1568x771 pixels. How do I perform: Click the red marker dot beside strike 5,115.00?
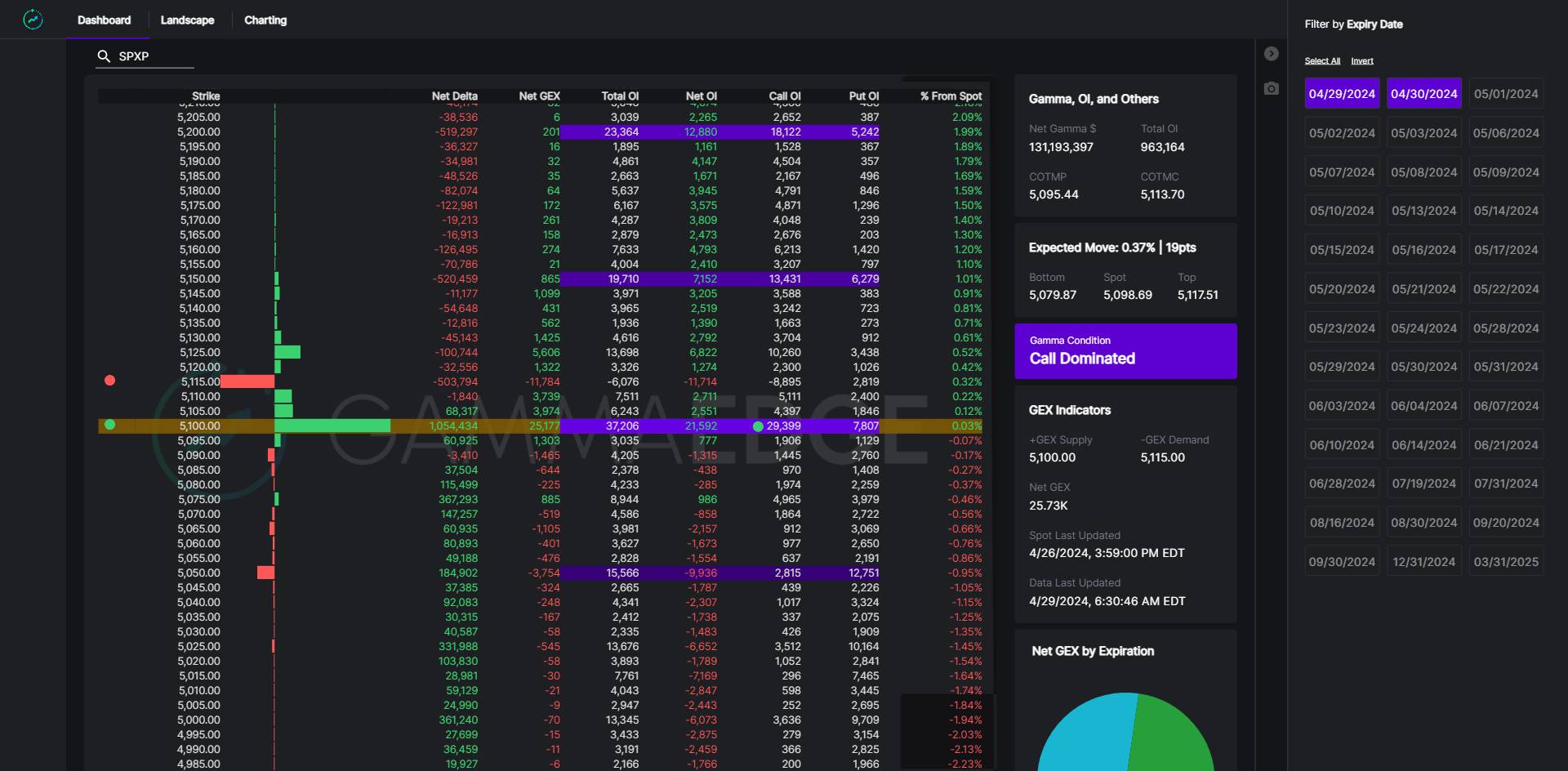point(110,381)
